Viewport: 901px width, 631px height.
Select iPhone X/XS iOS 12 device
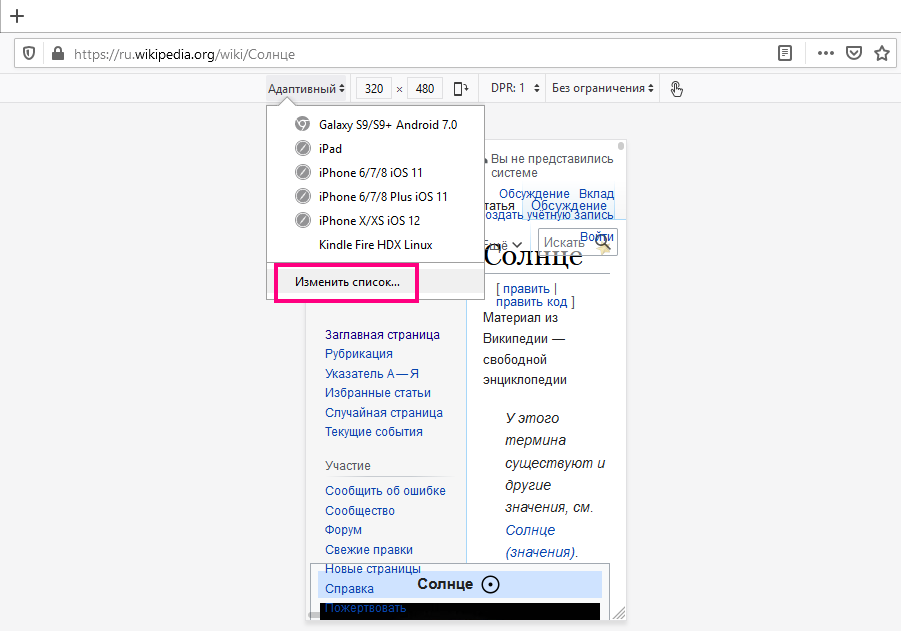(376, 221)
